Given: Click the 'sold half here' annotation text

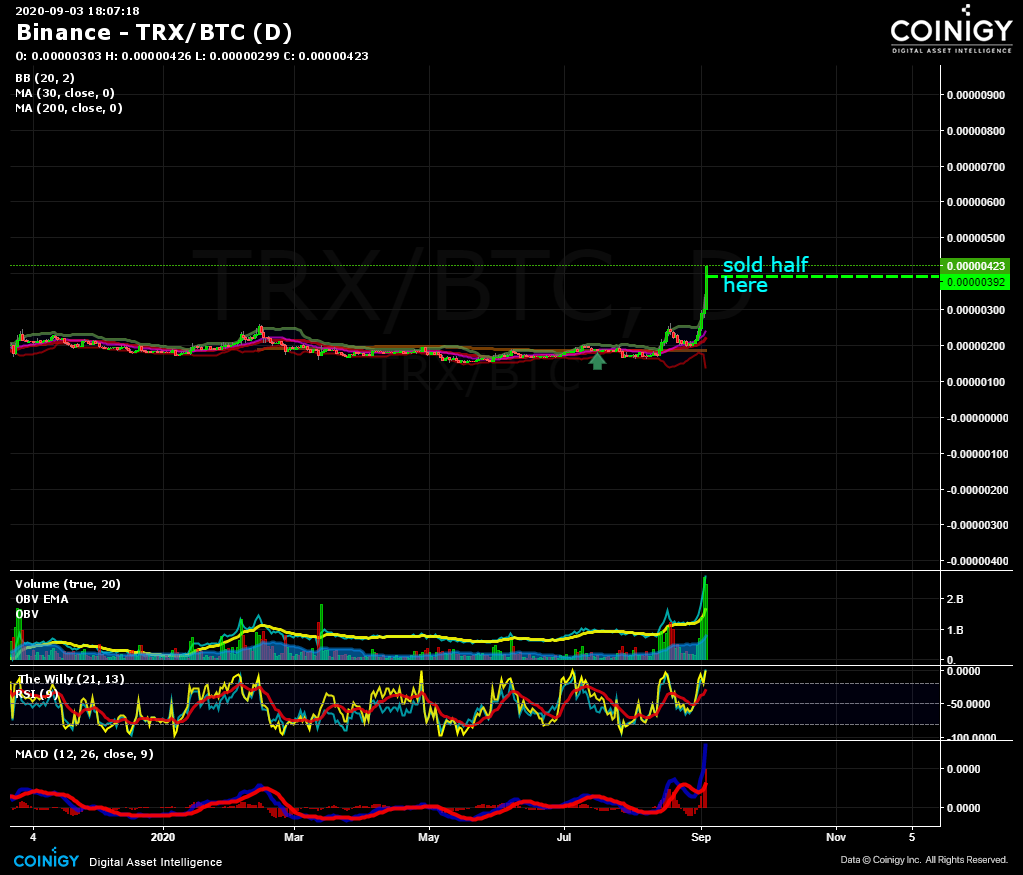Looking at the screenshot, I should (764, 275).
